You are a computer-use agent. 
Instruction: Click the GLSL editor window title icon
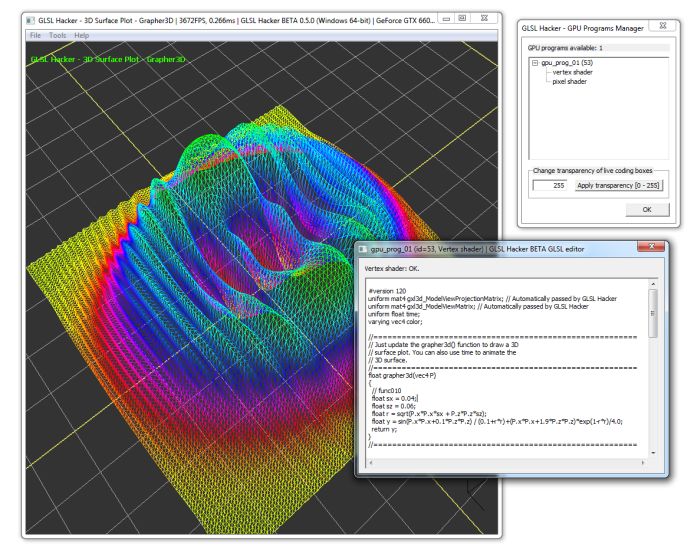pyautogui.click(x=363, y=249)
